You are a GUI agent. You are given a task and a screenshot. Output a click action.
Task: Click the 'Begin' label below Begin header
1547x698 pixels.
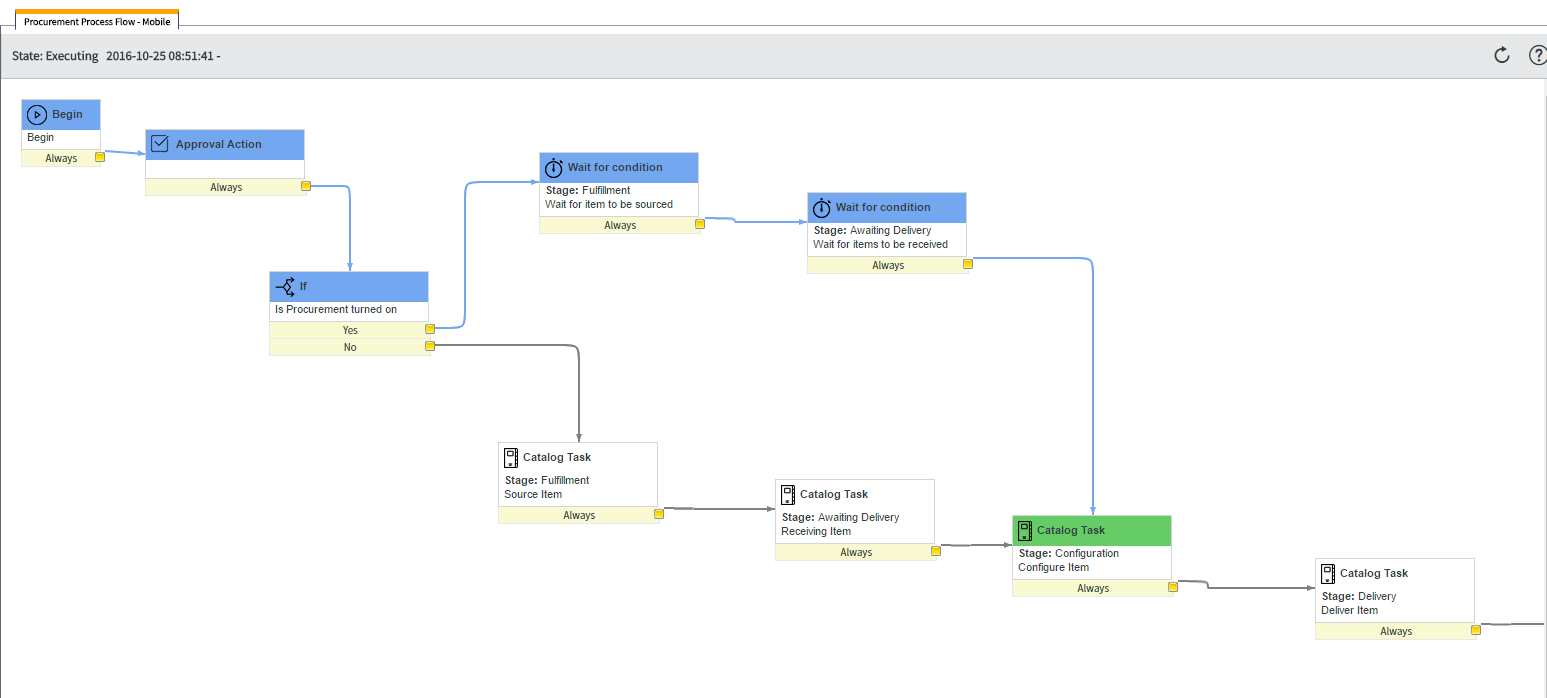click(41, 137)
